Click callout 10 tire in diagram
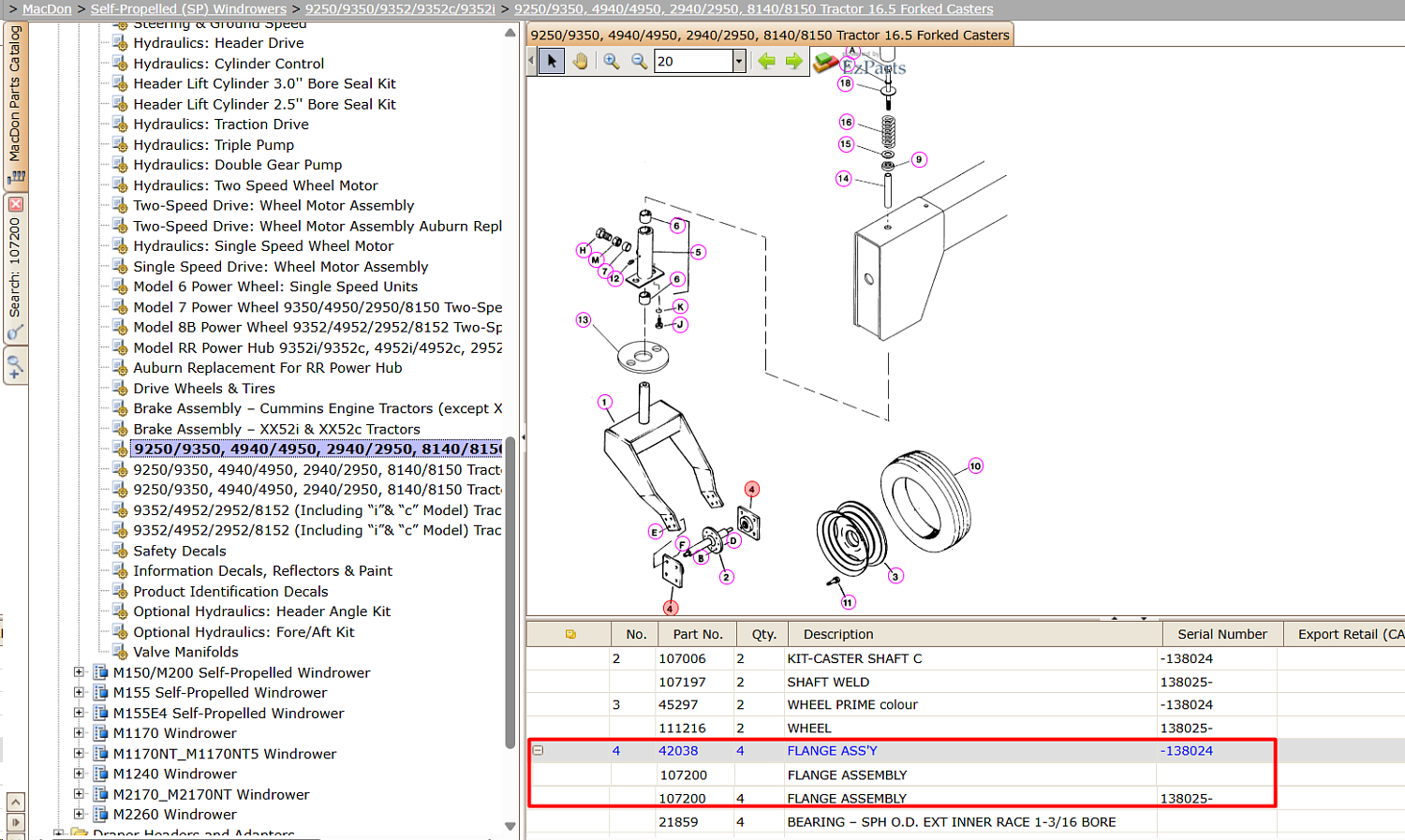The width and height of the screenshot is (1405, 840). pyautogui.click(x=975, y=466)
